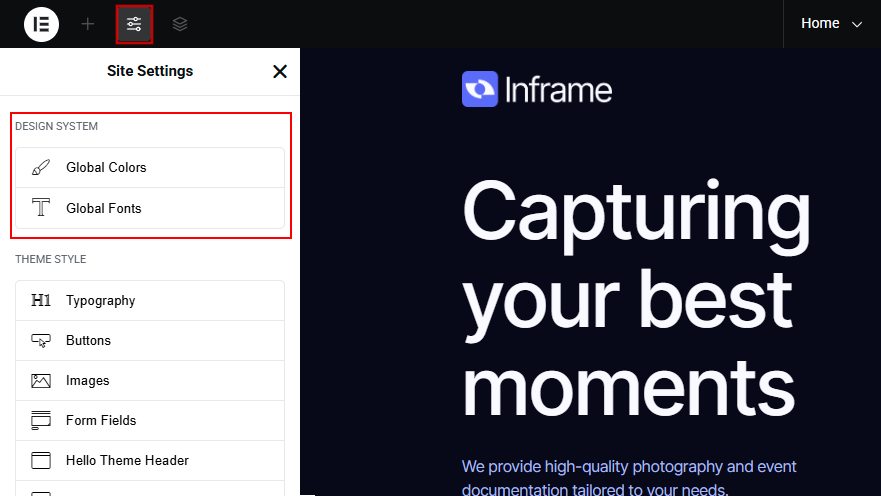
Task: Open Site Settings sliders icon
Action: coord(134,24)
